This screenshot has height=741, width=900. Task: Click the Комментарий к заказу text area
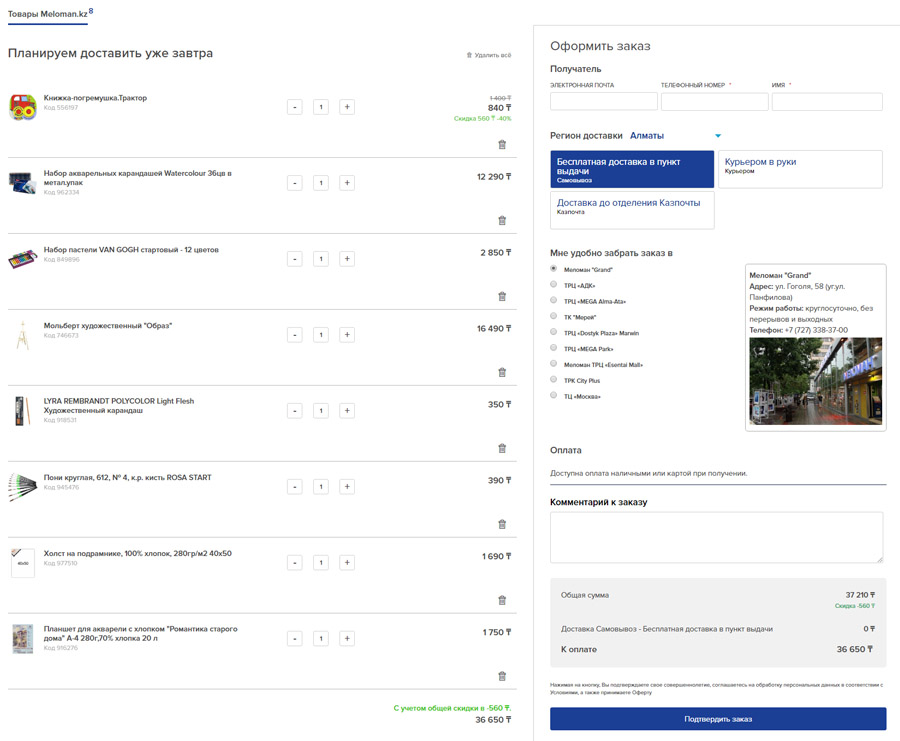click(x=716, y=537)
